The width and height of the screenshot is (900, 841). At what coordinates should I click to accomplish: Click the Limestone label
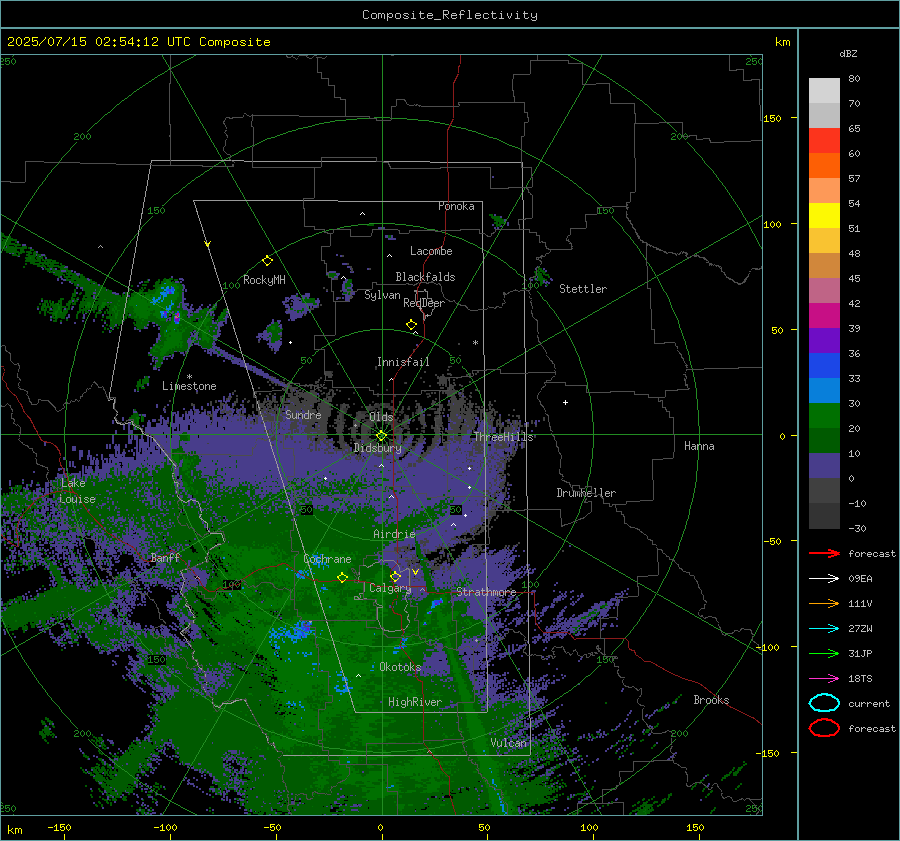coord(189,386)
